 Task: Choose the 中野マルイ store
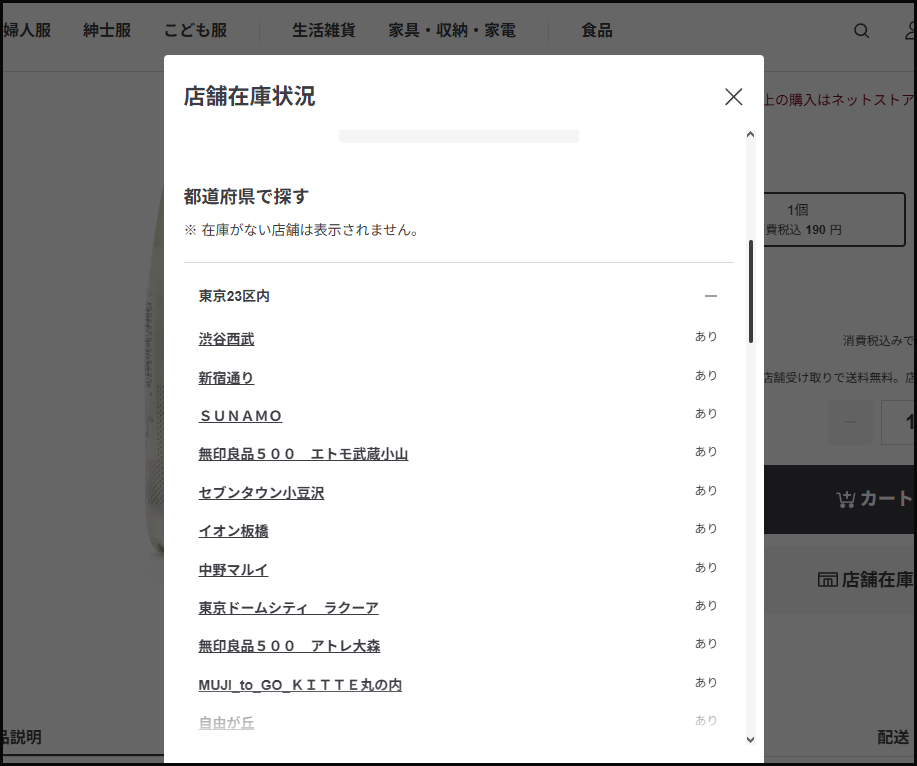[x=233, y=570]
